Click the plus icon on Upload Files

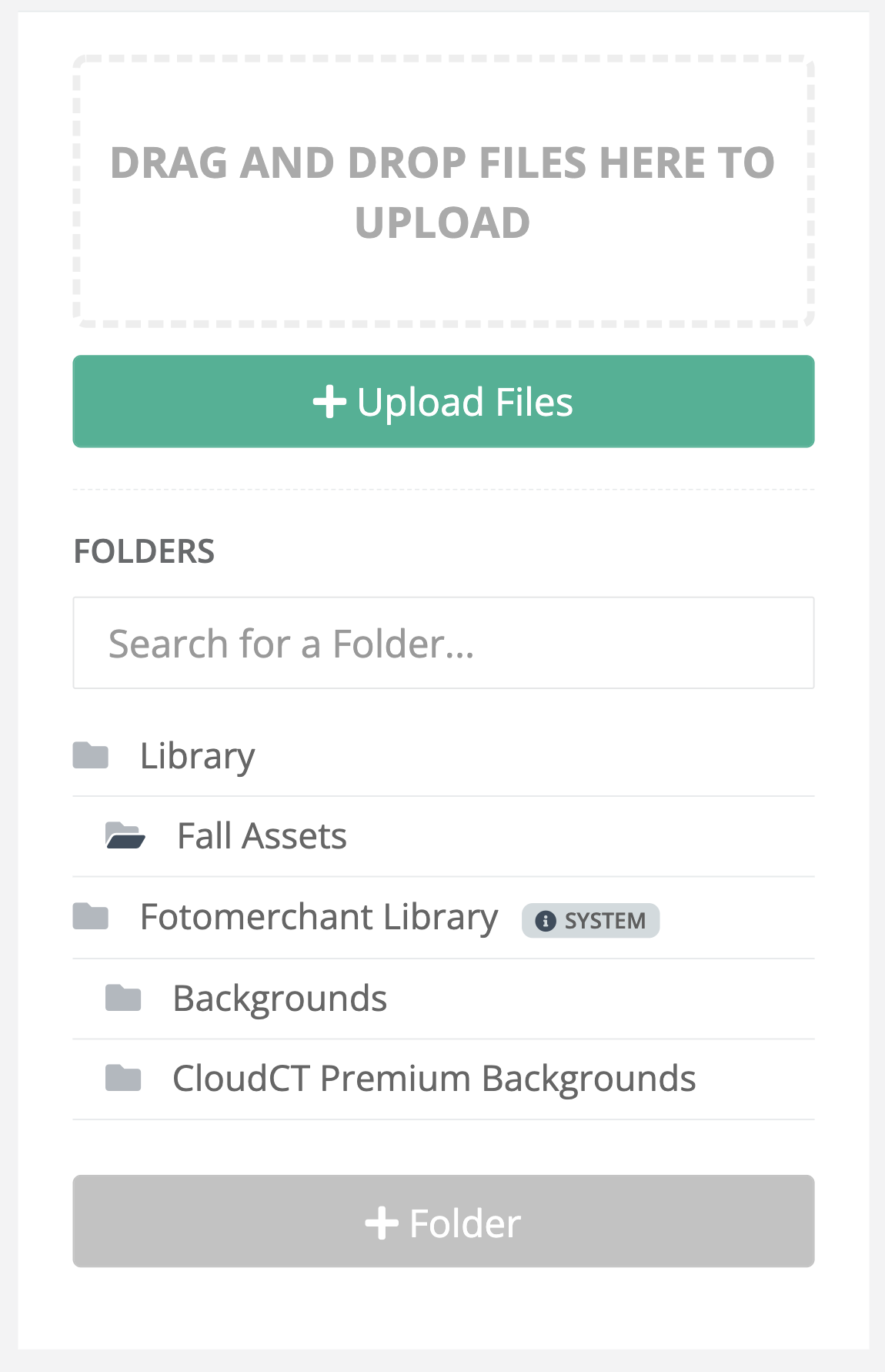pos(329,402)
